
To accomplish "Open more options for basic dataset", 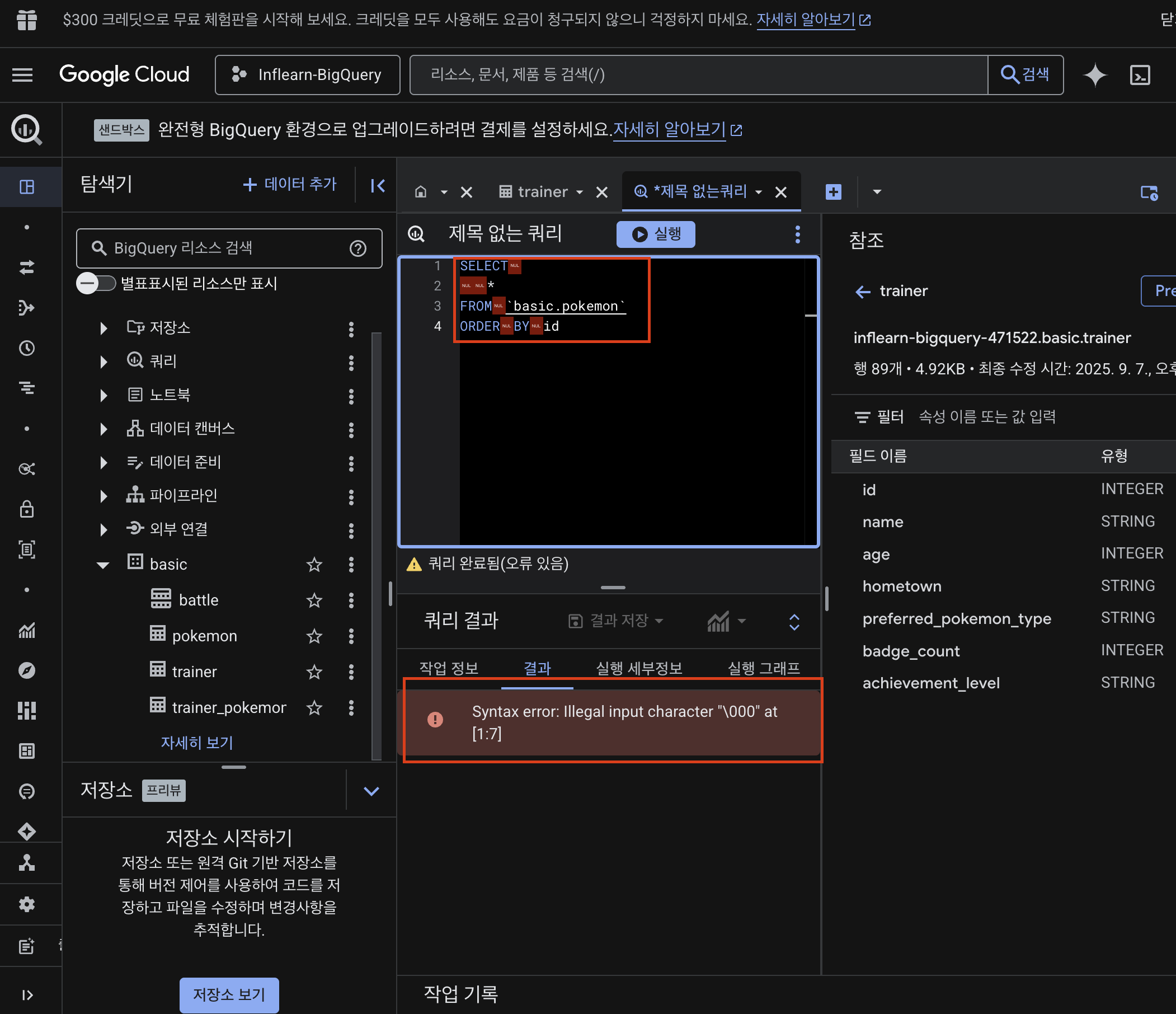I will pos(351,564).
